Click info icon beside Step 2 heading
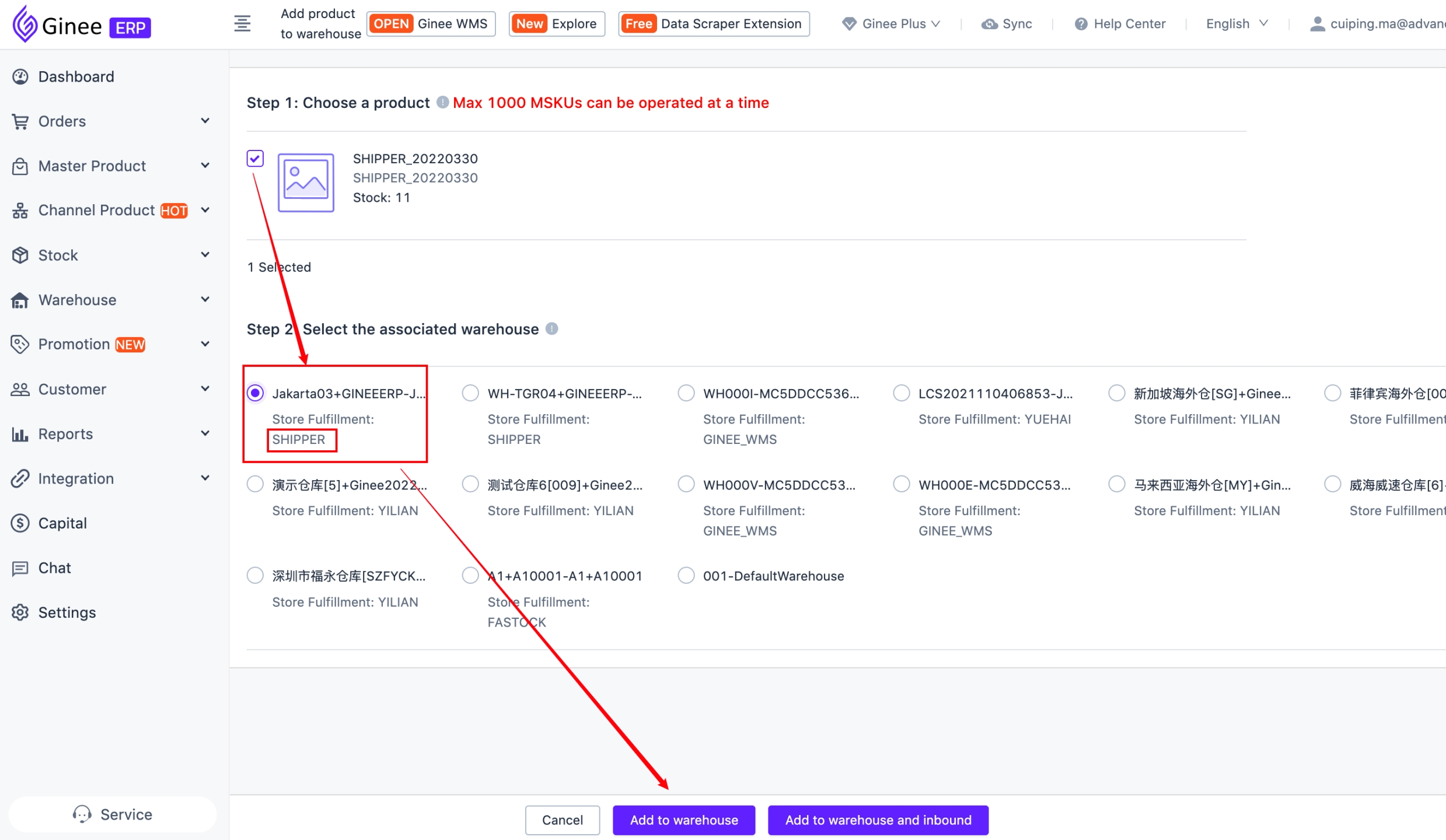Screen dimensions: 1446x840 click(551, 328)
